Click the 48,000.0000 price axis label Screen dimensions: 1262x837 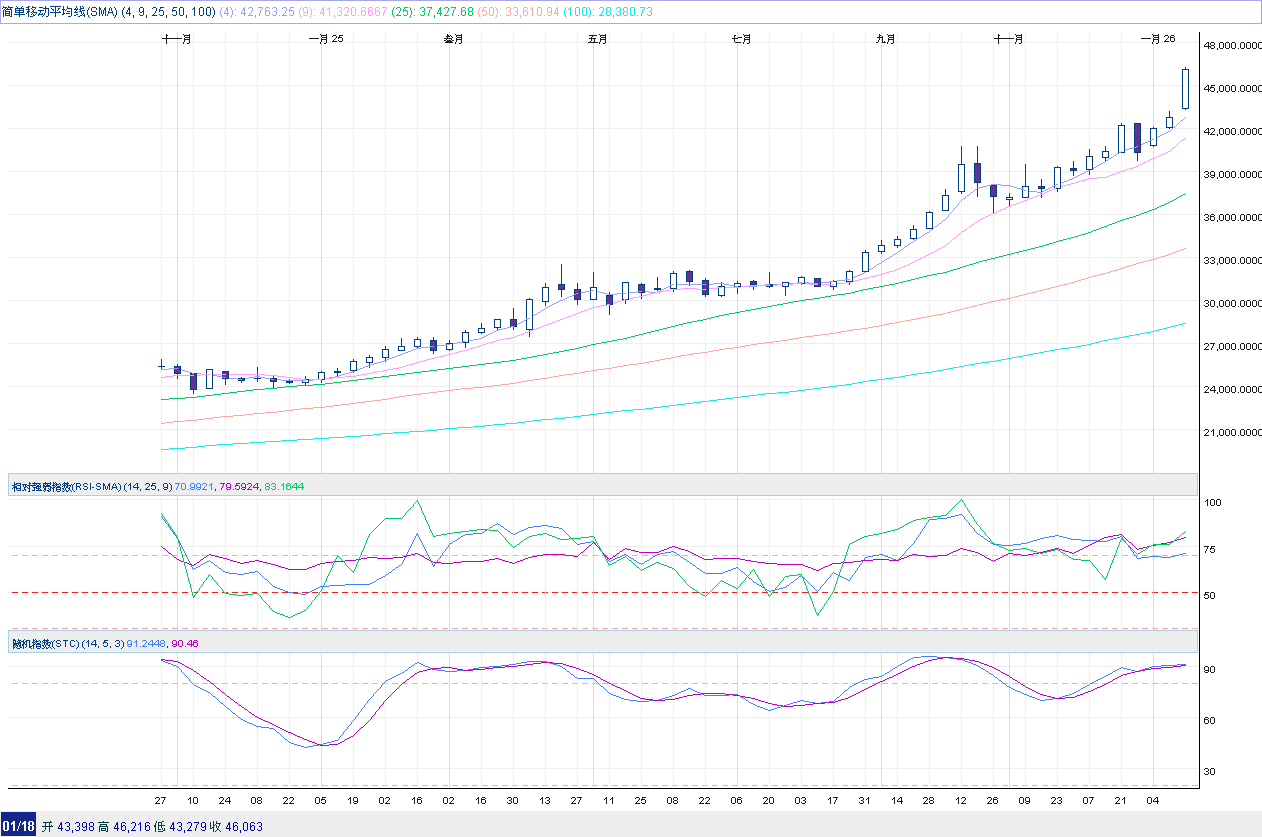click(1232, 46)
